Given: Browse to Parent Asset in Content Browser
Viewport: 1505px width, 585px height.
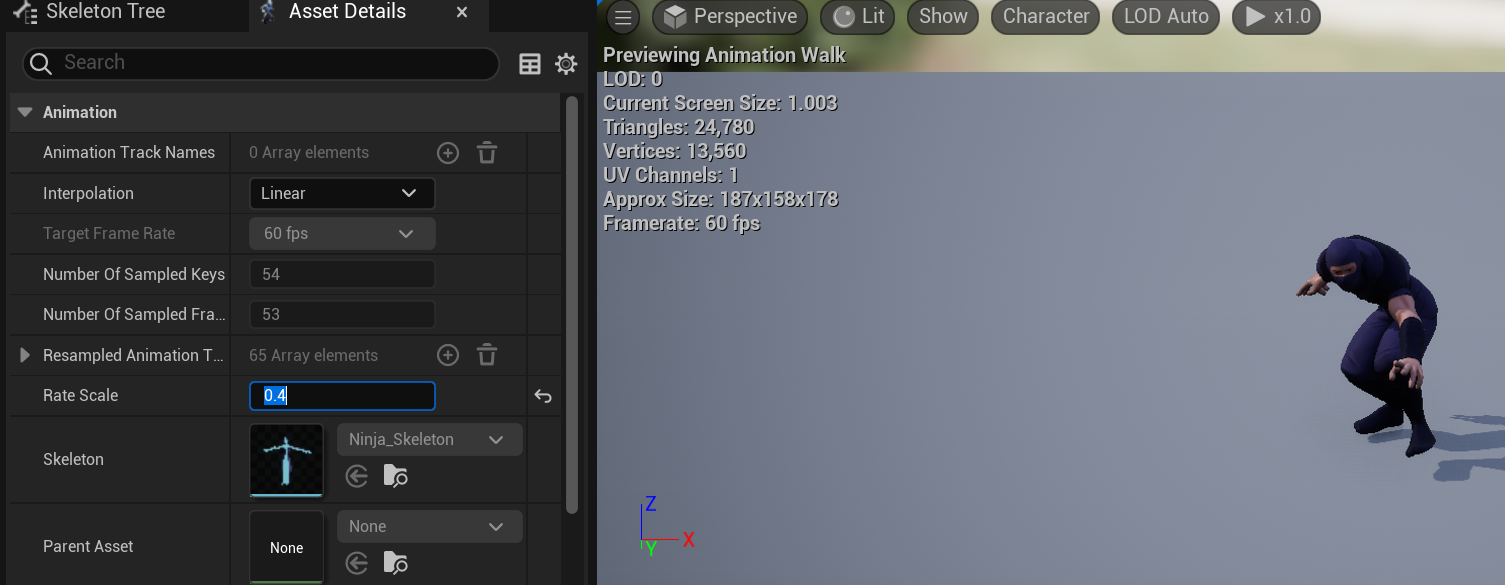Looking at the screenshot, I should (x=395, y=564).
